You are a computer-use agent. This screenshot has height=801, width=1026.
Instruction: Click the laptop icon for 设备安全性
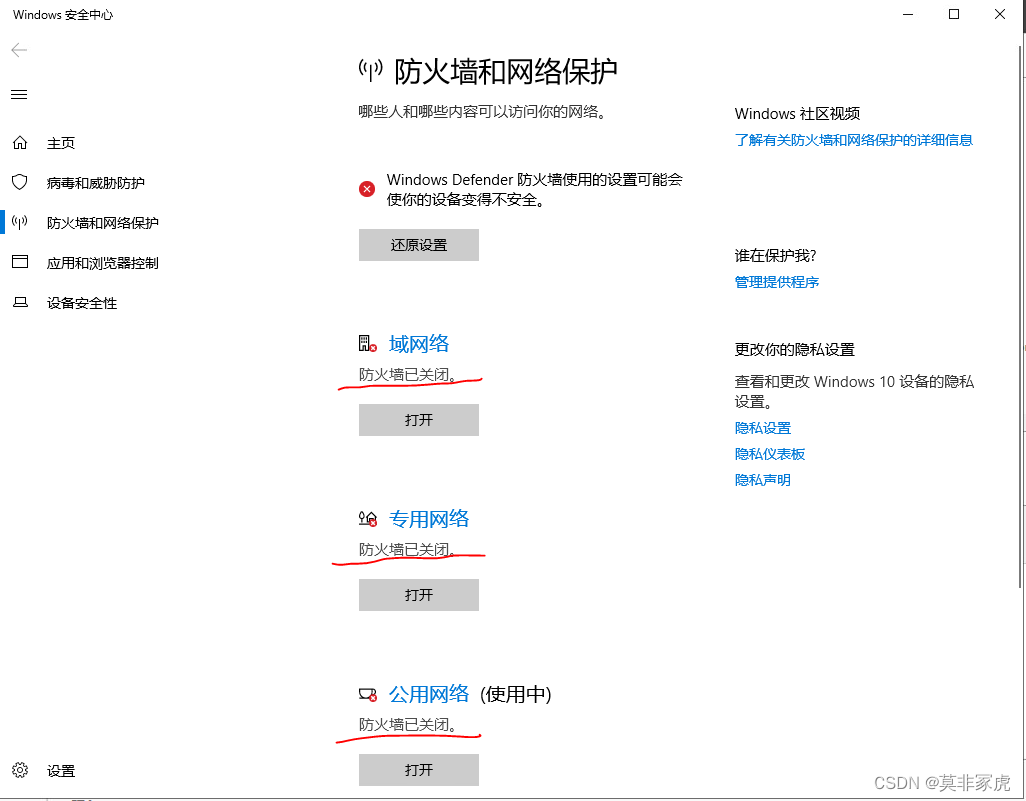tap(20, 302)
